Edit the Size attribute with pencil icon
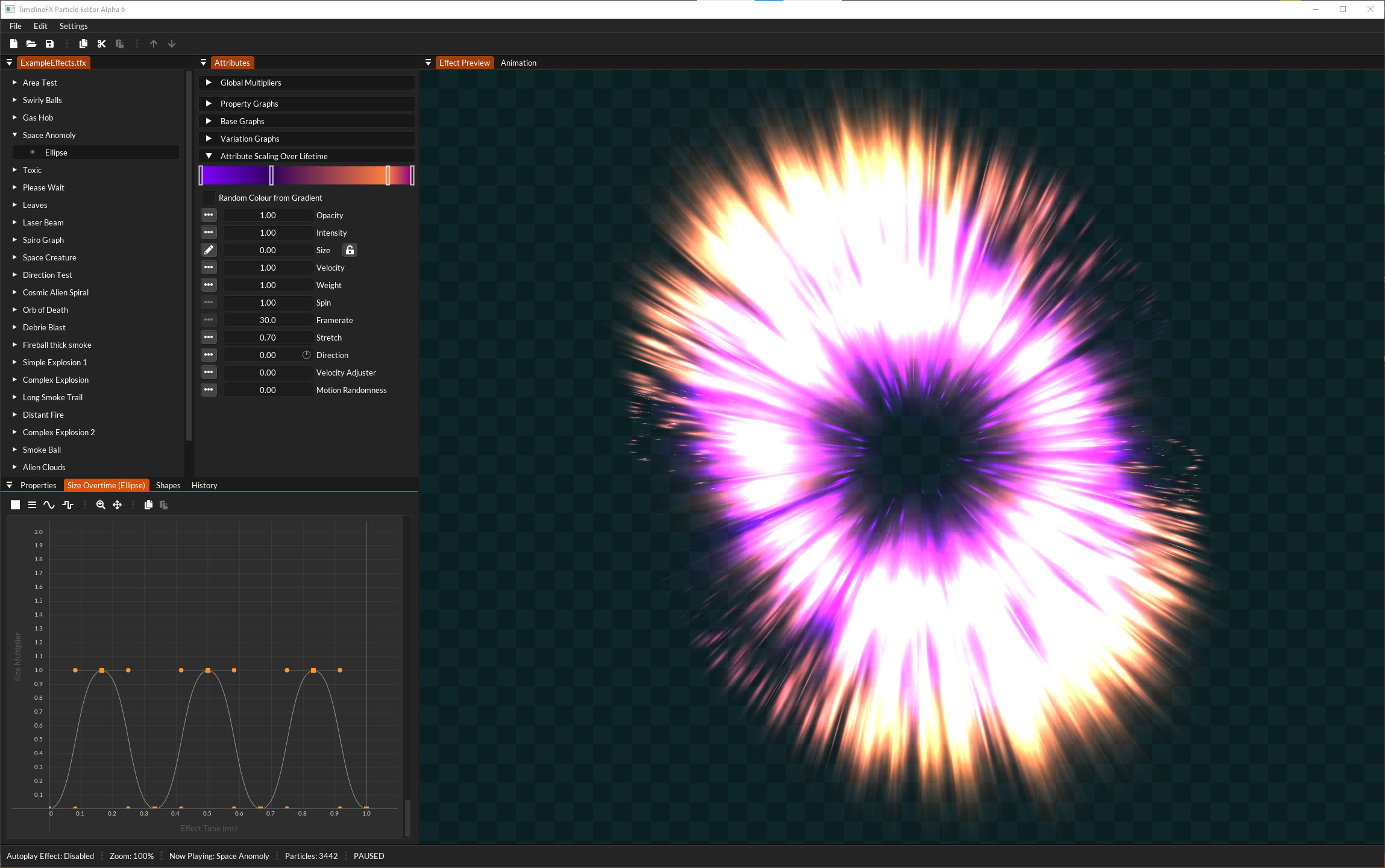Screen dimensions: 1385x868 (x=209, y=250)
